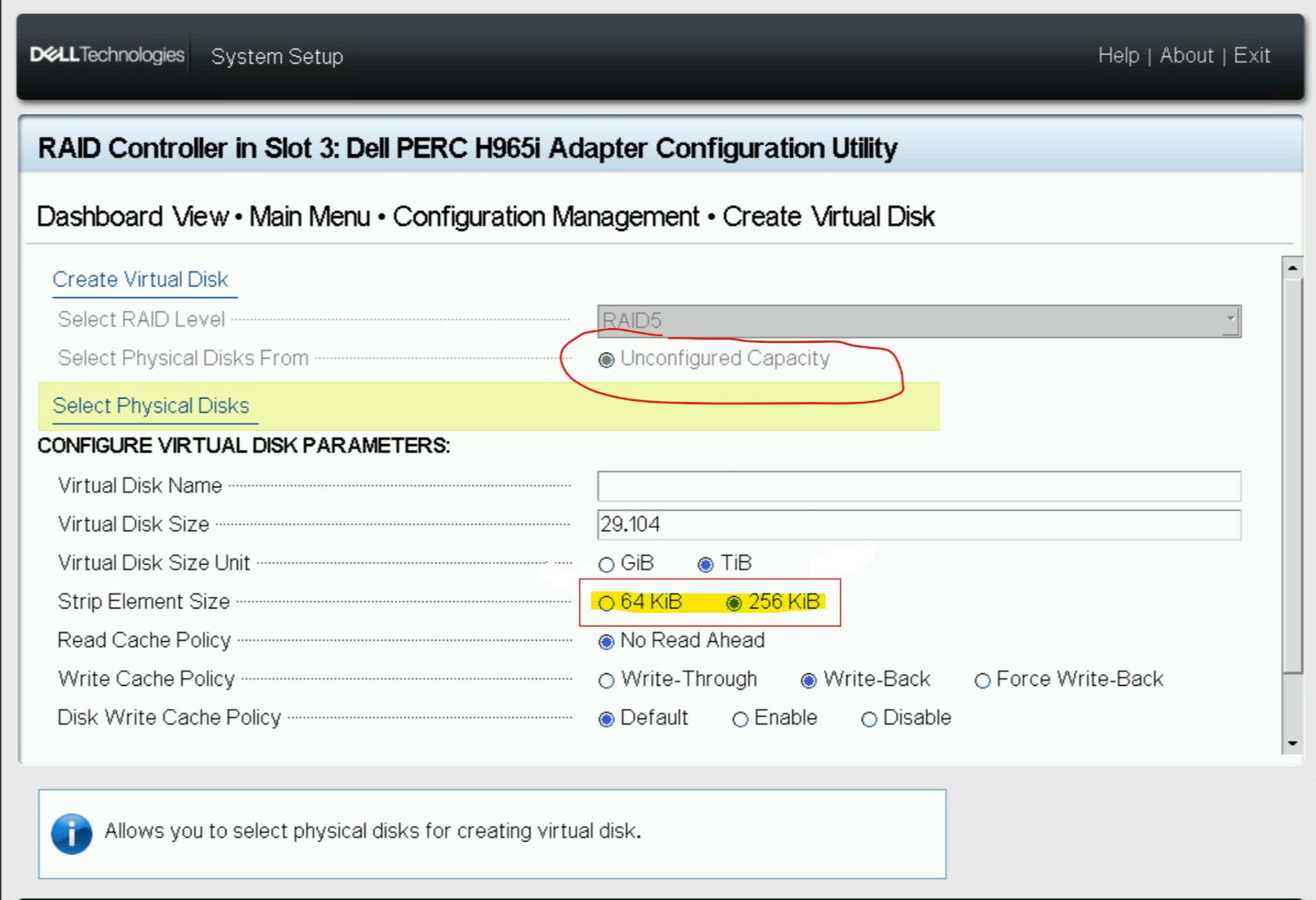This screenshot has width=1316, height=900.
Task: Click the Virtual Disk Size Unit label
Action: point(154,563)
